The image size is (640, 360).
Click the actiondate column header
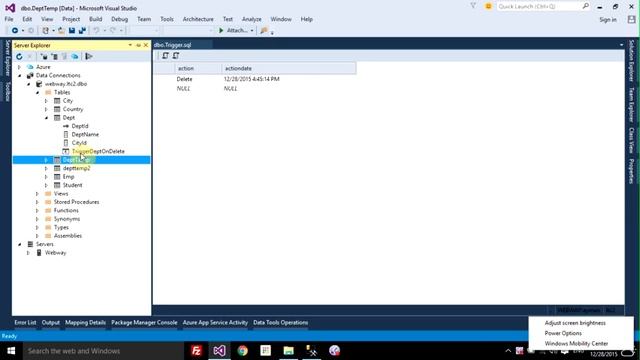click(x=289, y=69)
